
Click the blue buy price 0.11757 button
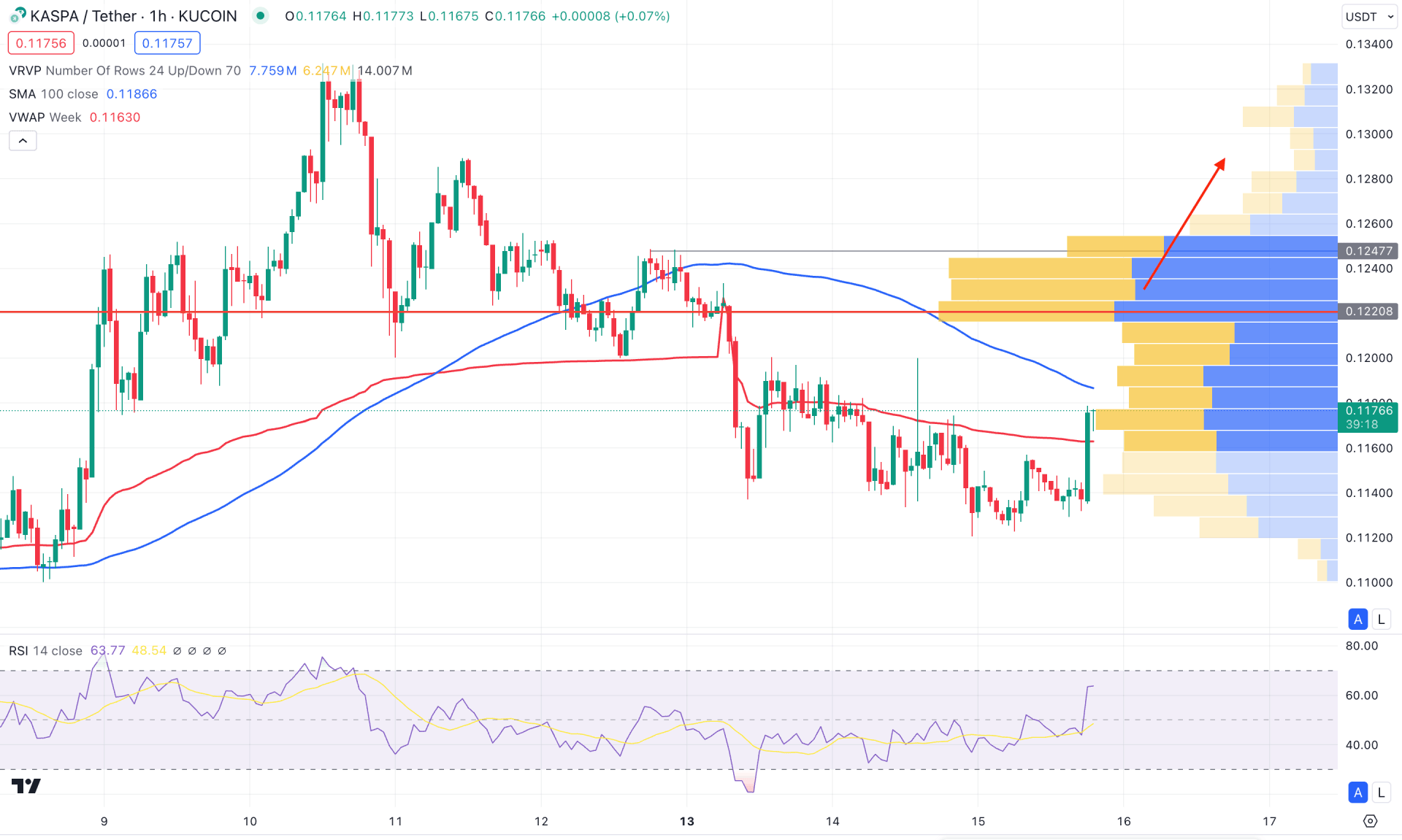pos(167,43)
